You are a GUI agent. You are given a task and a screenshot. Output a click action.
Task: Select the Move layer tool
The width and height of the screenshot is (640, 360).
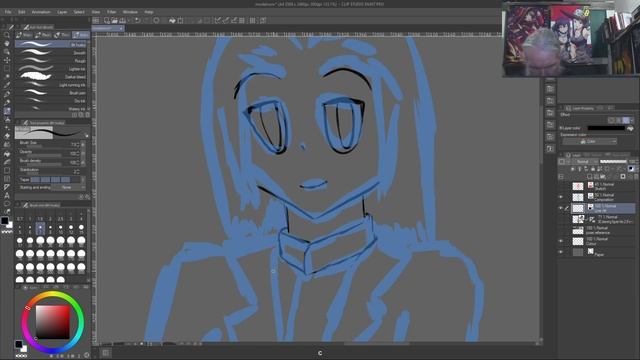(7, 60)
